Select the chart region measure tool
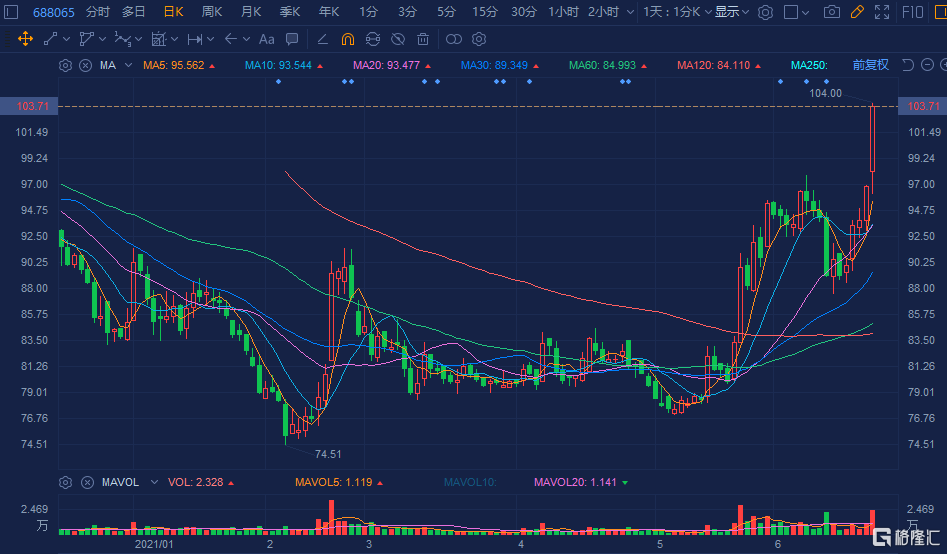Image resolution: width=947 pixels, height=554 pixels. [x=159, y=39]
